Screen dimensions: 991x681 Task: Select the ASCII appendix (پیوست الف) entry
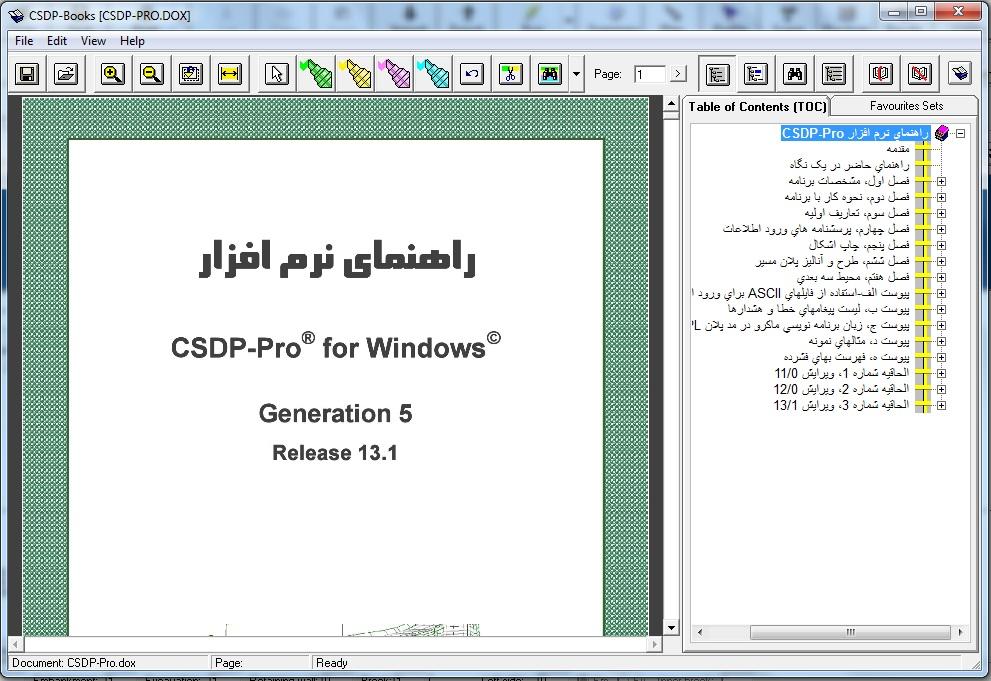pyautogui.click(x=801, y=294)
